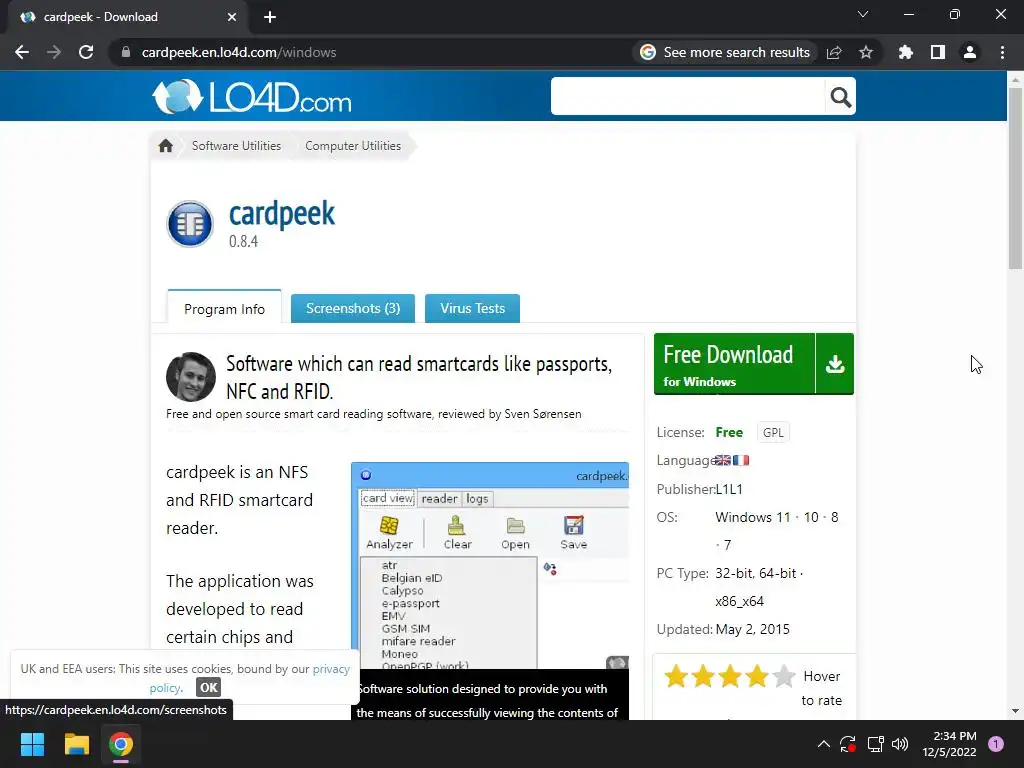Click the reviewer's profile photo
The width and height of the screenshot is (1024, 768).
click(191, 377)
